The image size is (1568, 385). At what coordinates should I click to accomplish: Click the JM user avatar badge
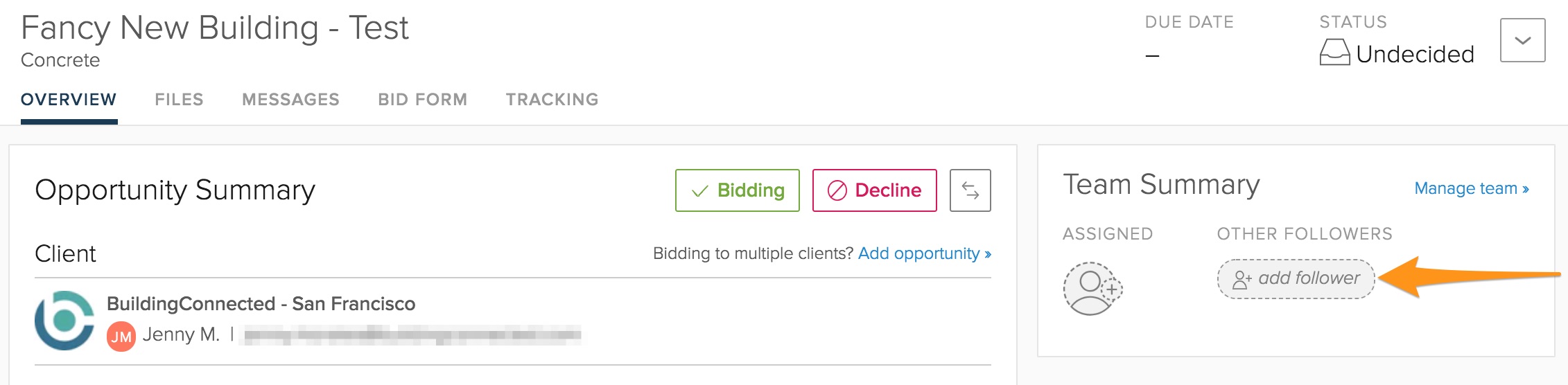click(121, 337)
